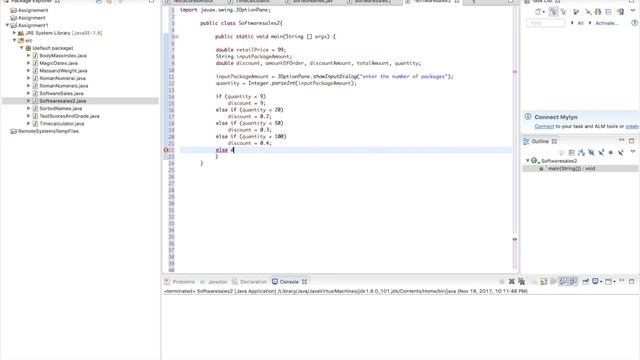Open the Outline view menu arrow
640x360 pixels.
pos(633,151)
